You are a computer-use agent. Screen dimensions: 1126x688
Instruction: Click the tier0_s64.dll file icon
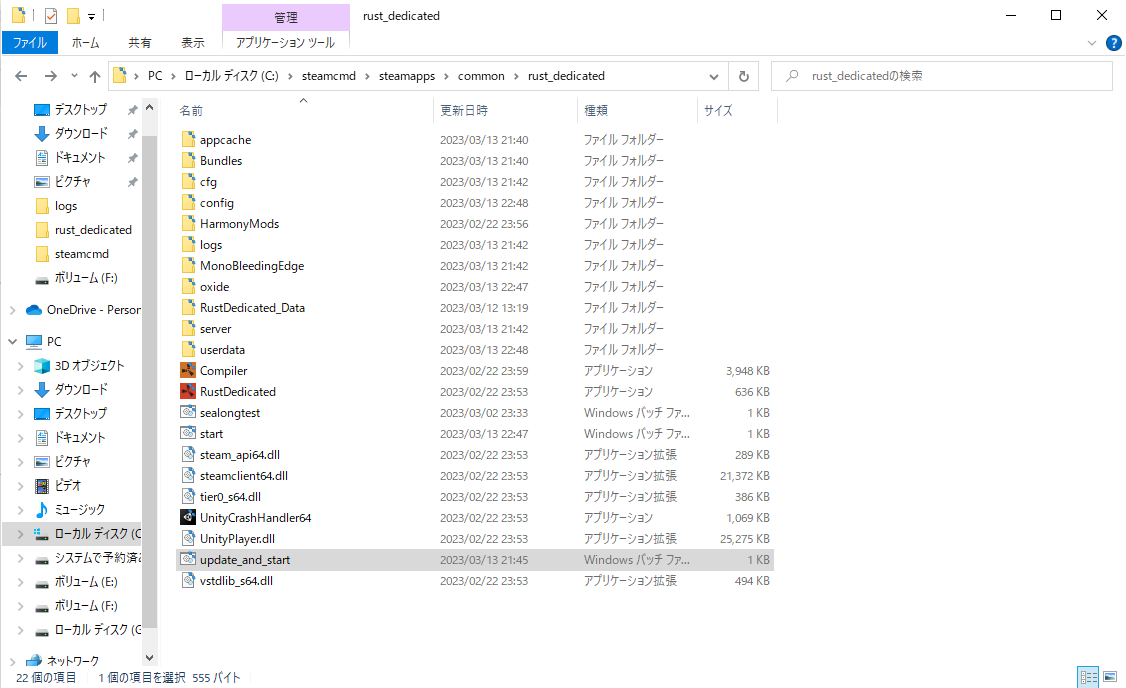[188, 496]
